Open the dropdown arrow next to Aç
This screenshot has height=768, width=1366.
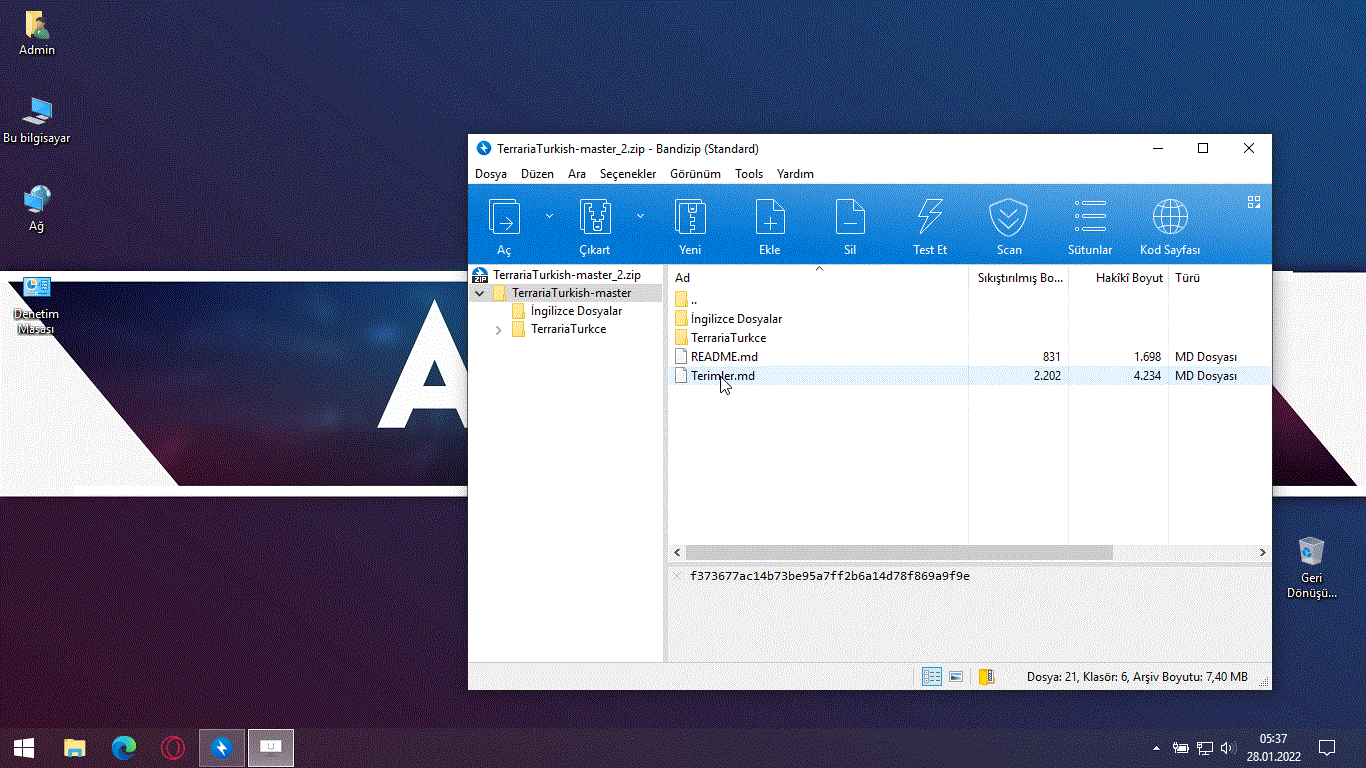coord(549,216)
